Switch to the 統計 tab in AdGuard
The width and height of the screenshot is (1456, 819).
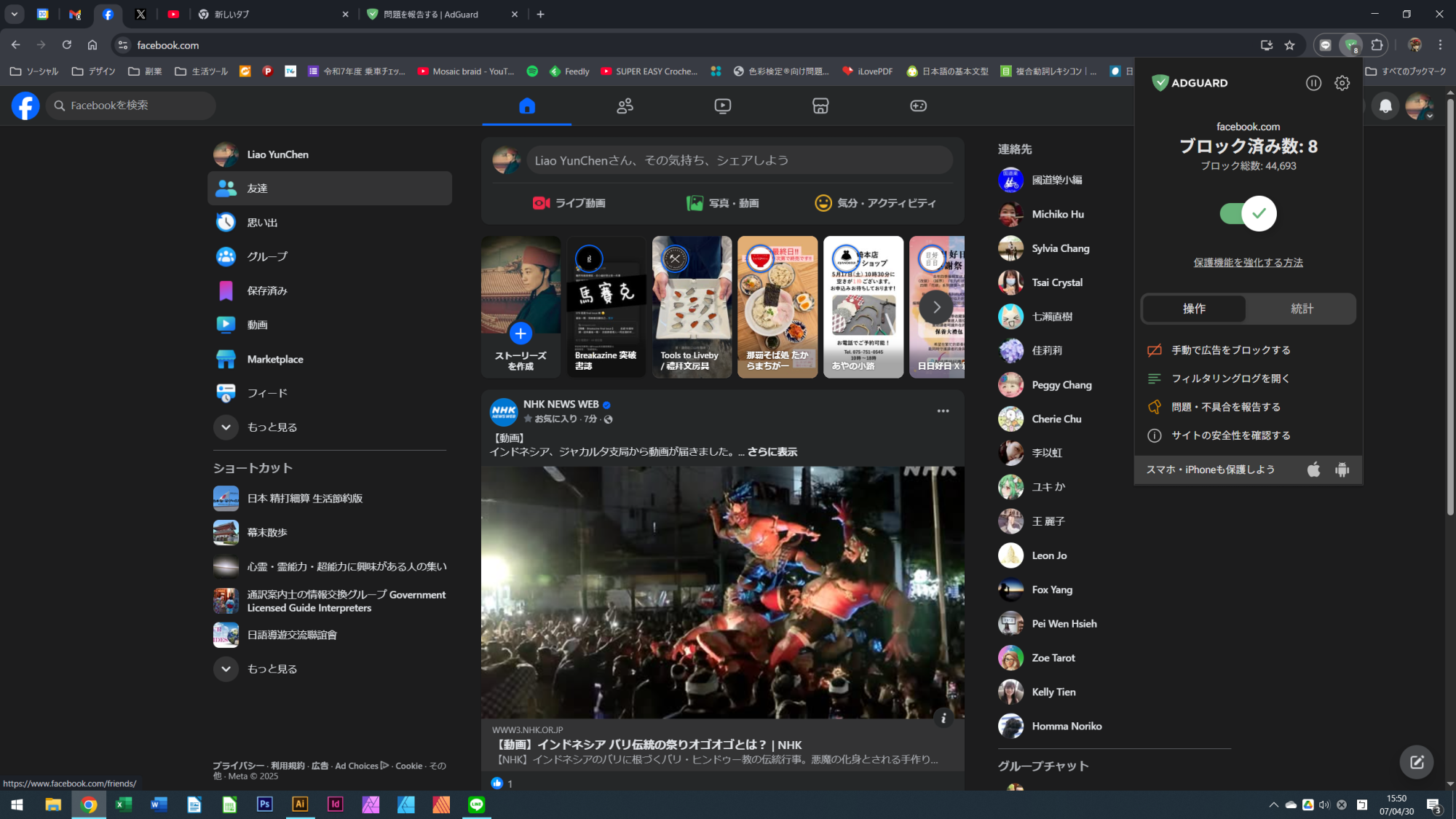click(1301, 309)
